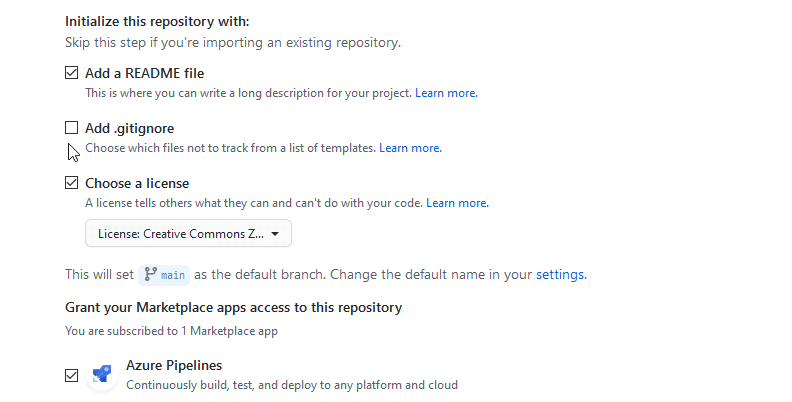This screenshot has width=792, height=402.
Task: Enable the Add .gitignore checkbox
Action: click(71, 128)
